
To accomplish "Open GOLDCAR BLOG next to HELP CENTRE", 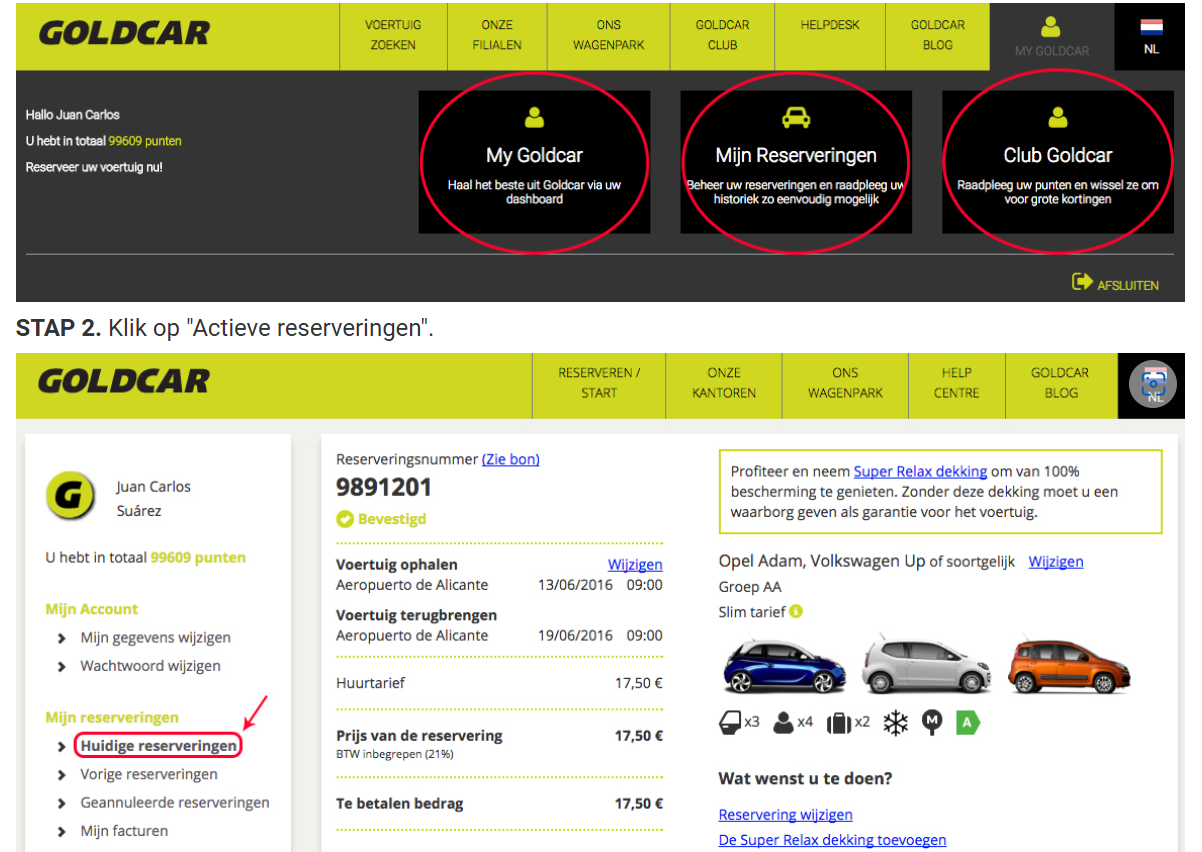I will click(x=1061, y=383).
